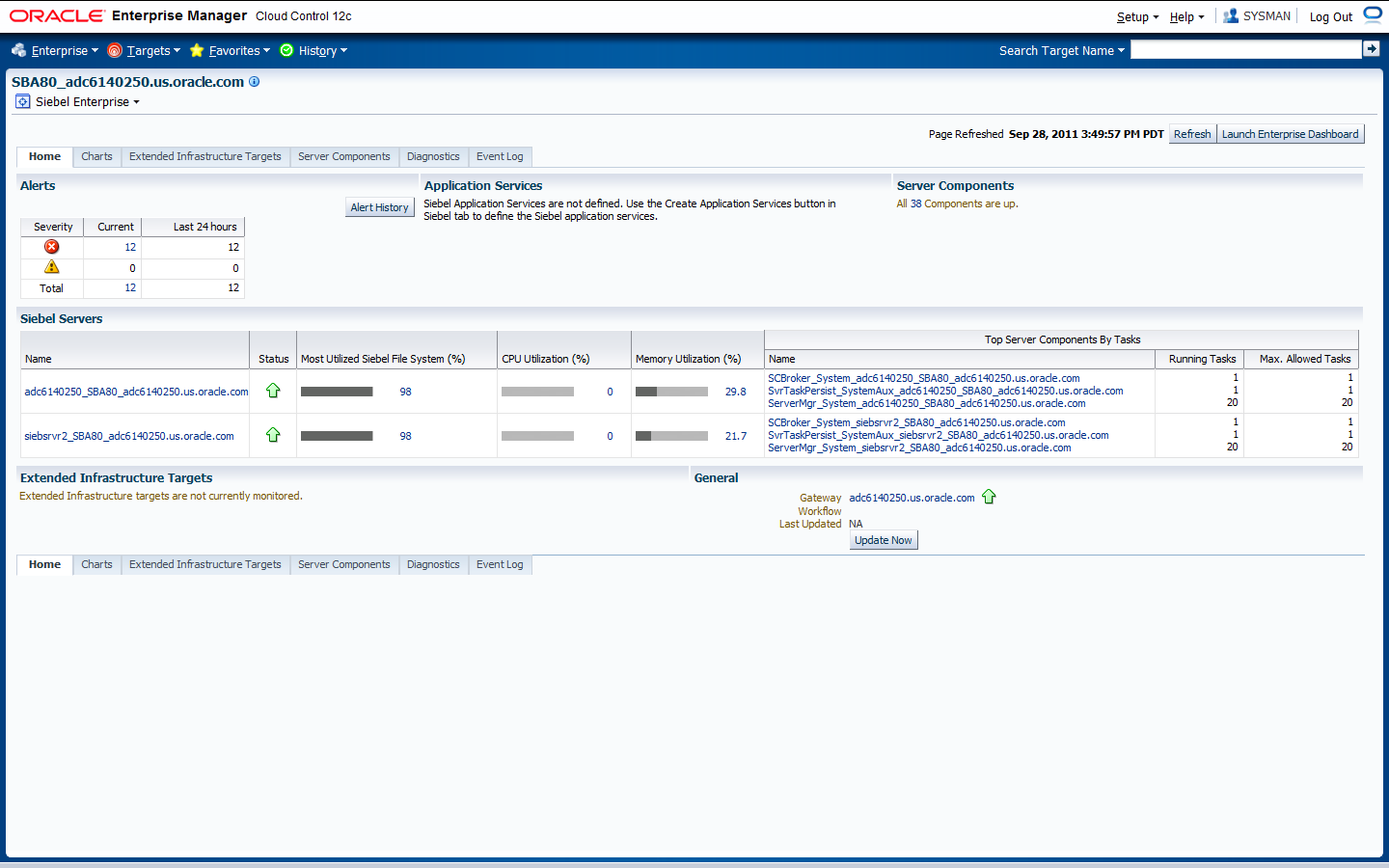
Task: Open the Gateway adc6140250.us.oracle.com link
Action: point(912,498)
